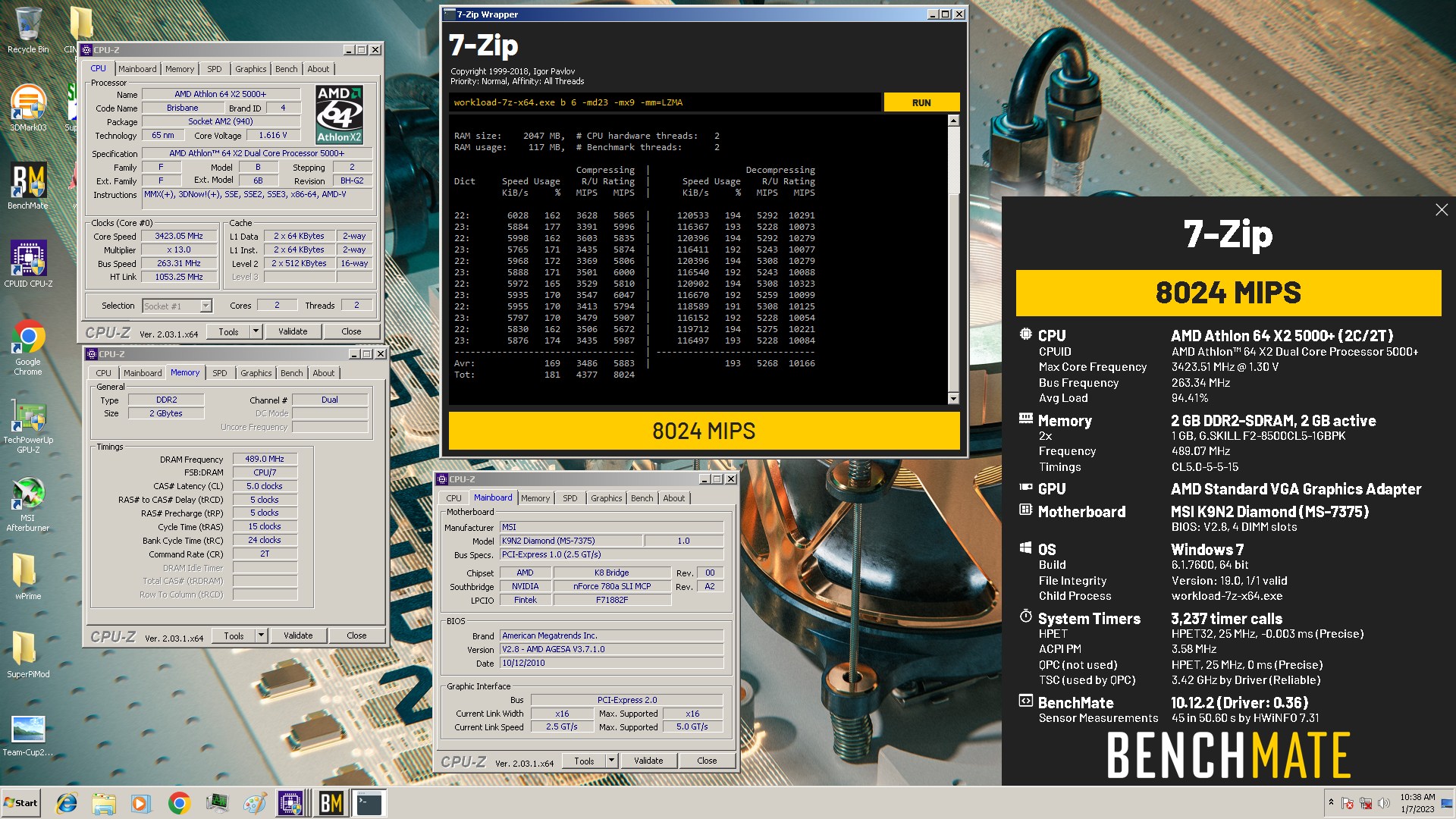
Task: Switch to BenchMate via taskbar BM button
Action: pos(331,803)
